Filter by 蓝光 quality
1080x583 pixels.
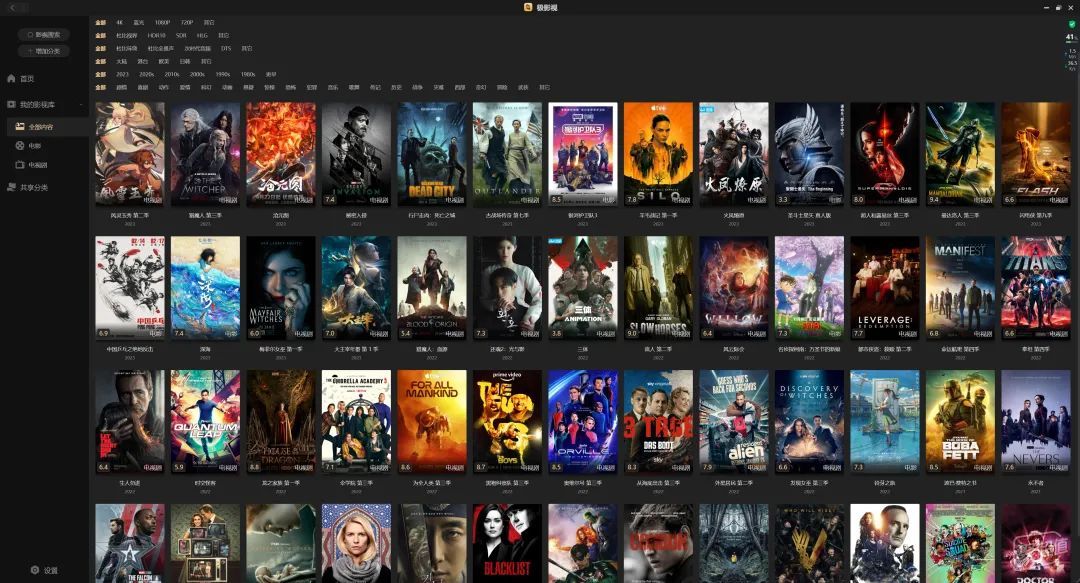pyautogui.click(x=139, y=23)
